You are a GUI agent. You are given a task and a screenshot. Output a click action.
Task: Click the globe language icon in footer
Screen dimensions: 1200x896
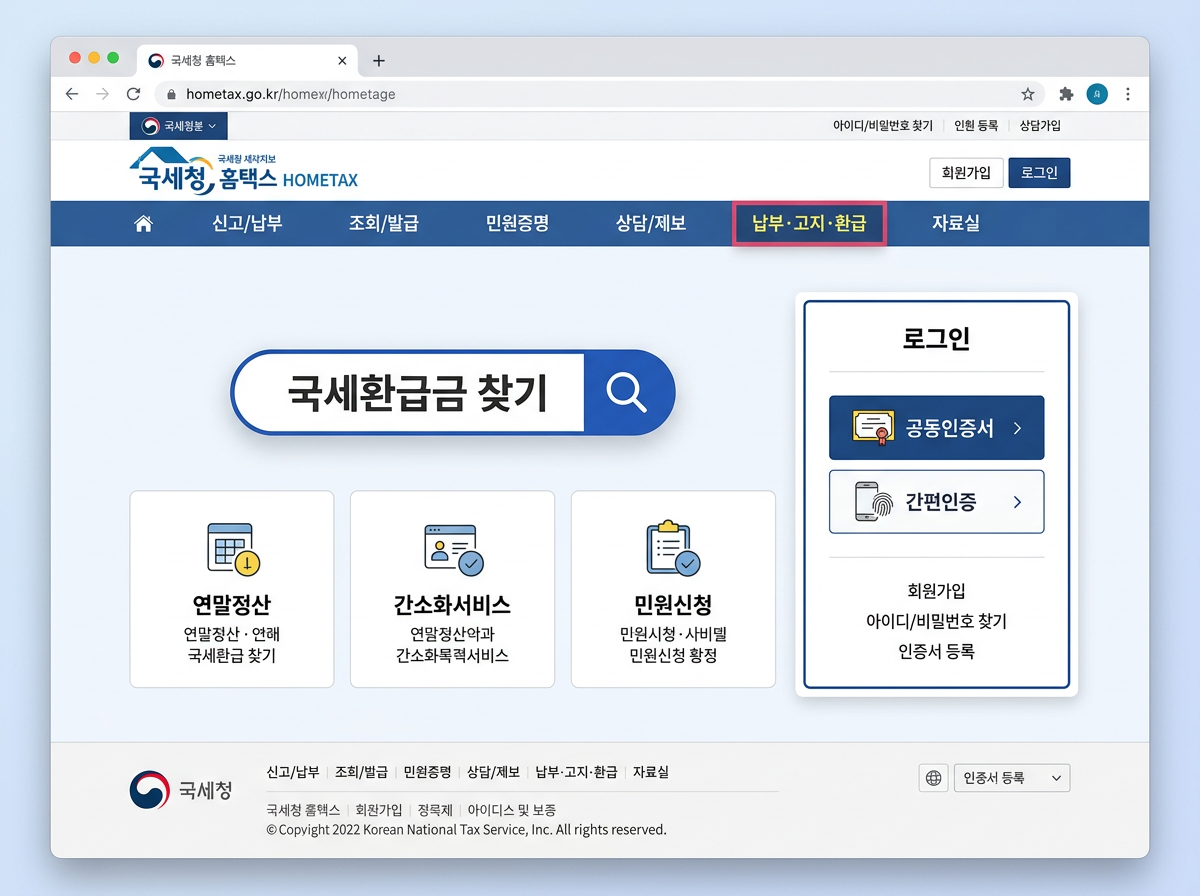tap(934, 778)
